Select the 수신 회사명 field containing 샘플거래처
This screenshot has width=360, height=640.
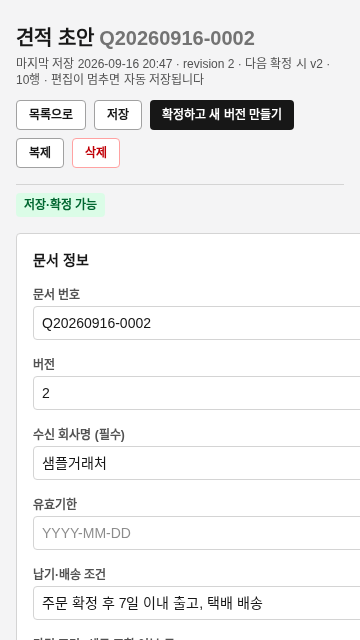(197, 463)
